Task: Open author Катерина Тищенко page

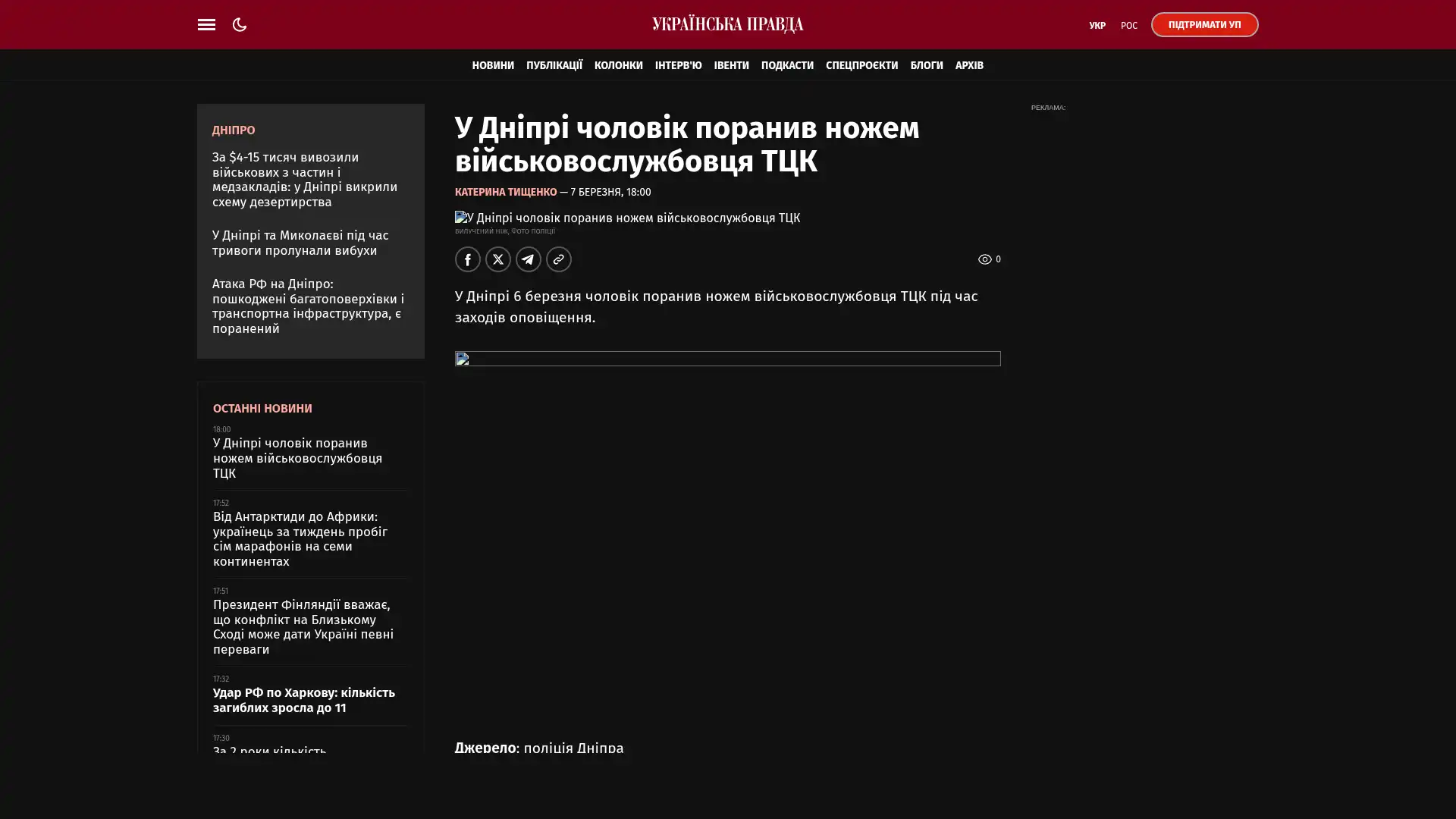Action: 506,193
